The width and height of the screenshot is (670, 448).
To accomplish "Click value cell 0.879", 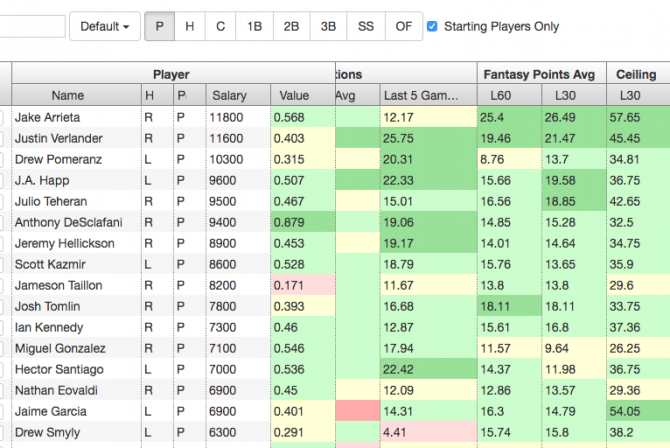I will tap(303, 222).
